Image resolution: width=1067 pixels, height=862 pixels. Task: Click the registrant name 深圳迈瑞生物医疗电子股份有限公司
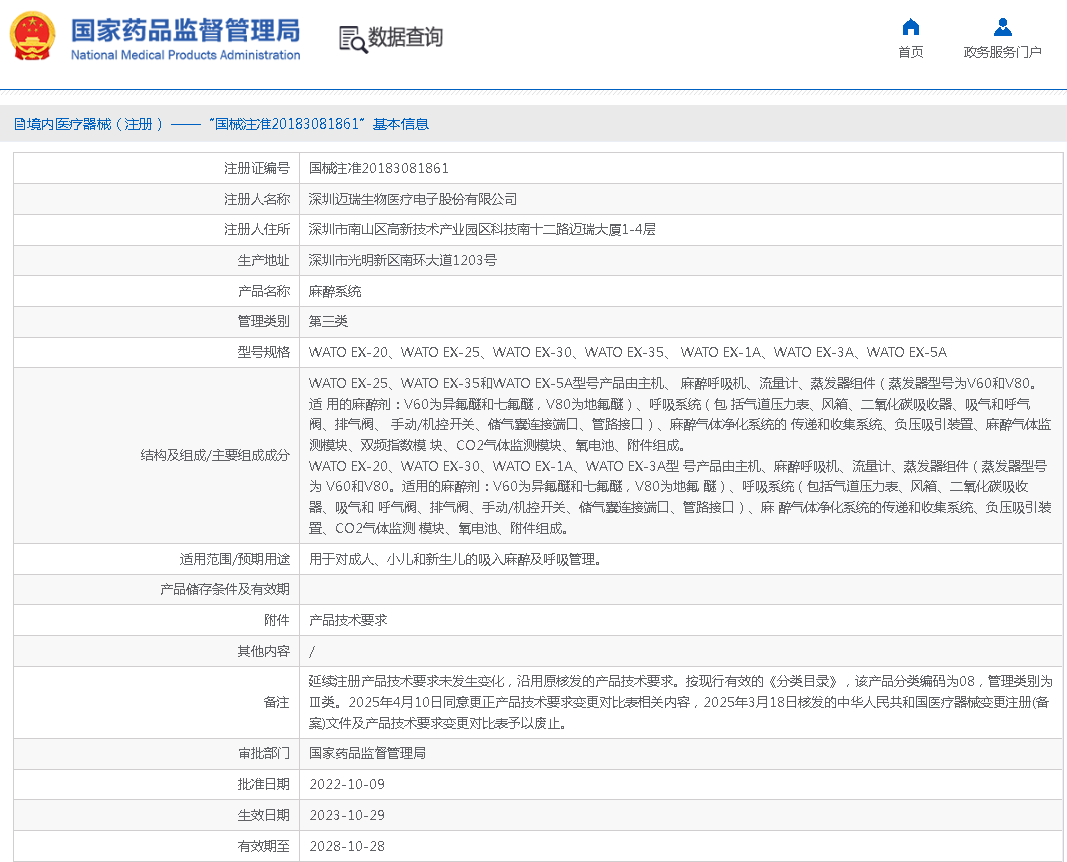point(413,200)
